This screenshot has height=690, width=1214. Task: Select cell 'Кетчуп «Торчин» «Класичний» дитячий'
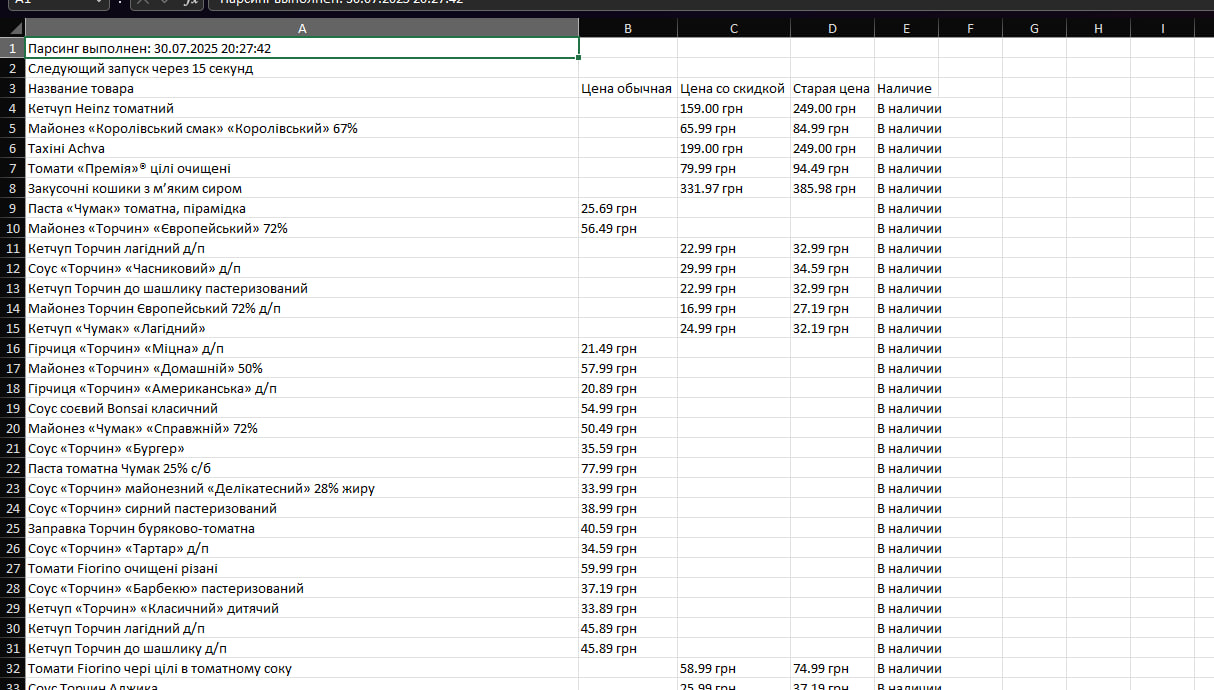tap(302, 608)
